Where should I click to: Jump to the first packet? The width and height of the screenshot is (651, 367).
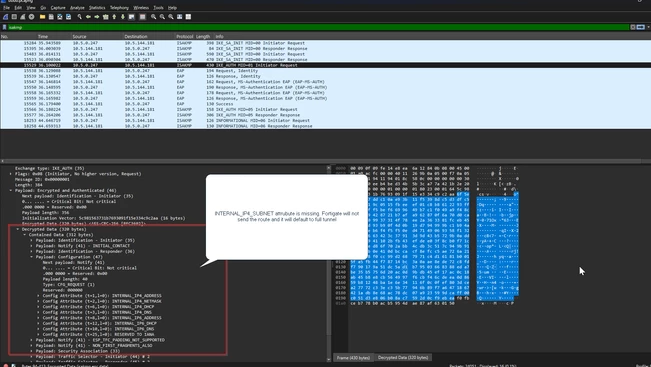(114, 17)
